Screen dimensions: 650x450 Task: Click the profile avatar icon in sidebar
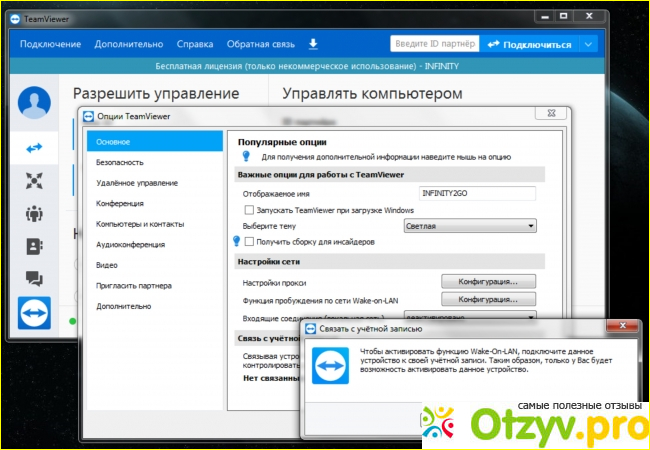[34, 104]
